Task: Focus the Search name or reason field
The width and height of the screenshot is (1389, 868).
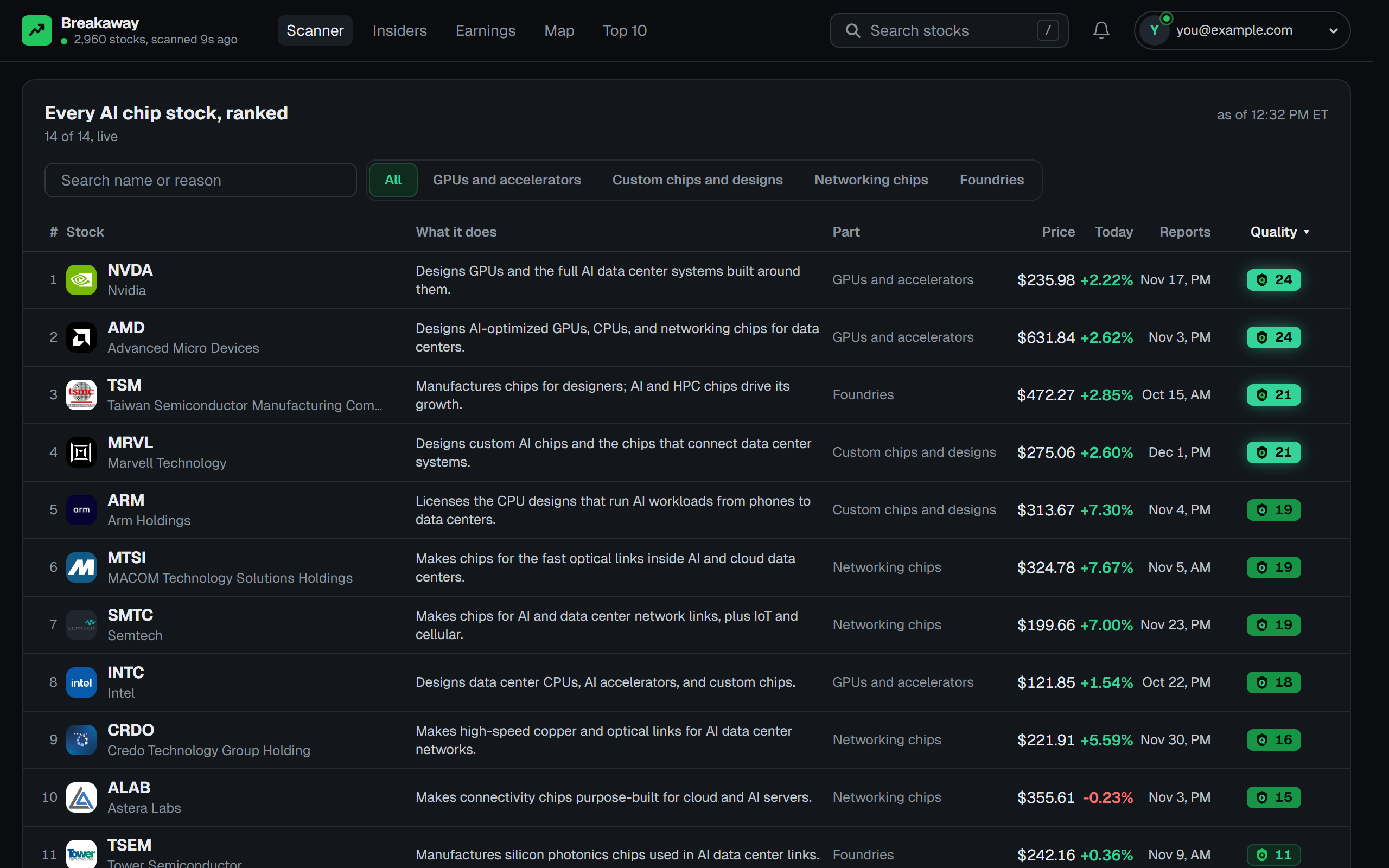Action: click(200, 180)
